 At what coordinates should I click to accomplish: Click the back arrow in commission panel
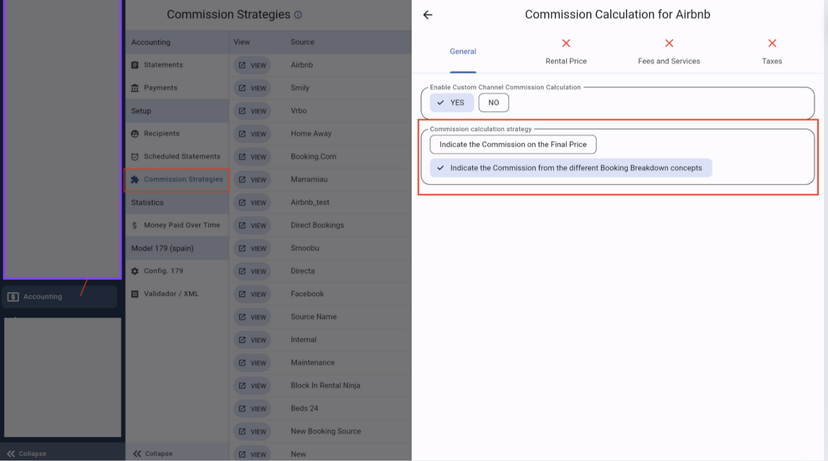point(428,15)
